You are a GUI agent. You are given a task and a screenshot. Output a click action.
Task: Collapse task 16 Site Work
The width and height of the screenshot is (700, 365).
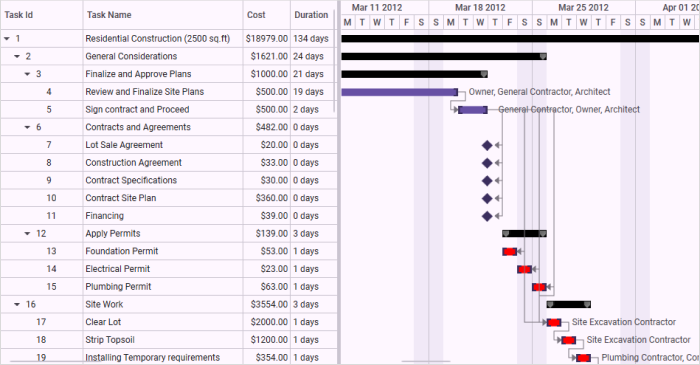coord(17,304)
